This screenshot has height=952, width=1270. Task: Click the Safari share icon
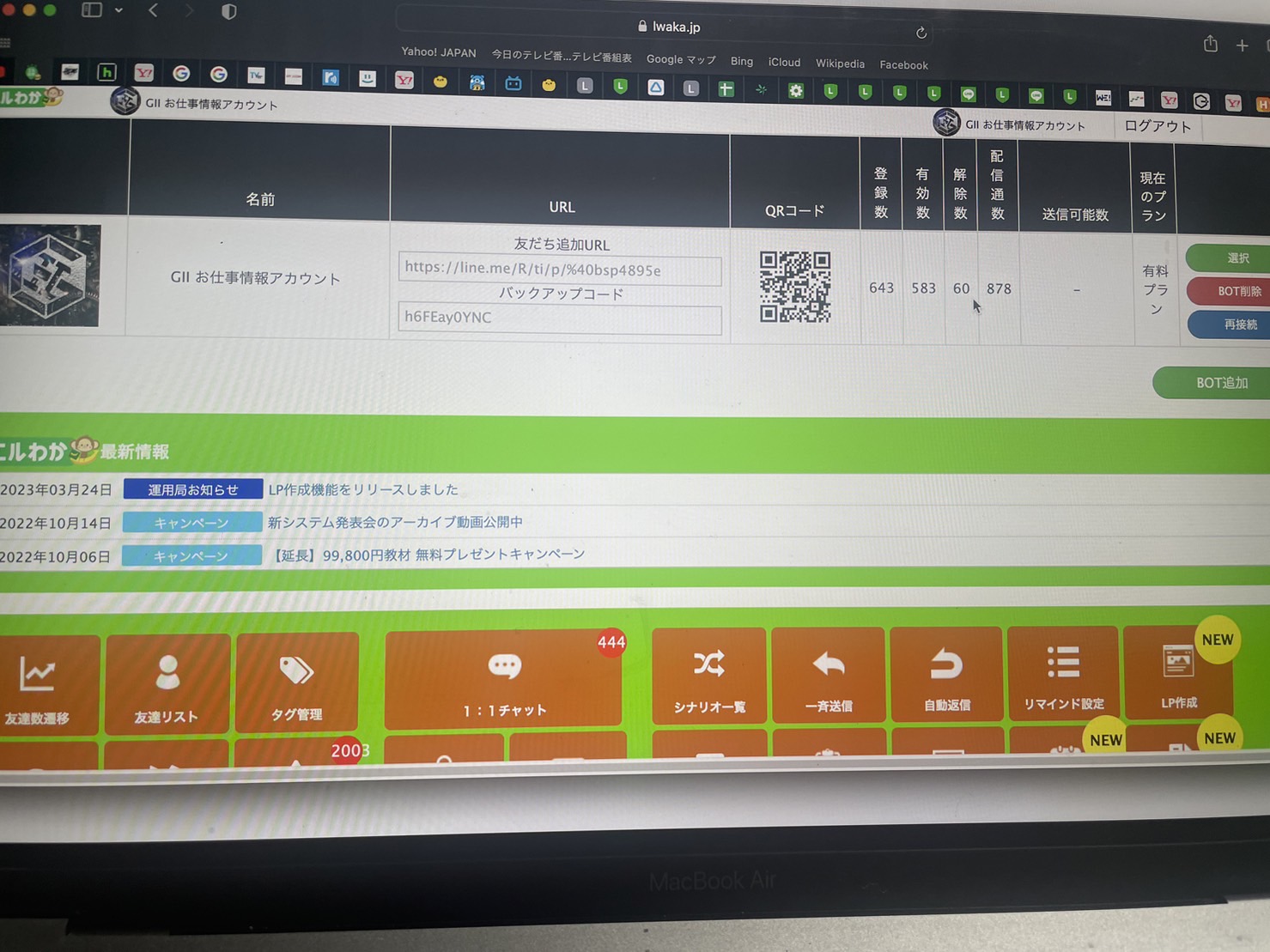click(1211, 44)
